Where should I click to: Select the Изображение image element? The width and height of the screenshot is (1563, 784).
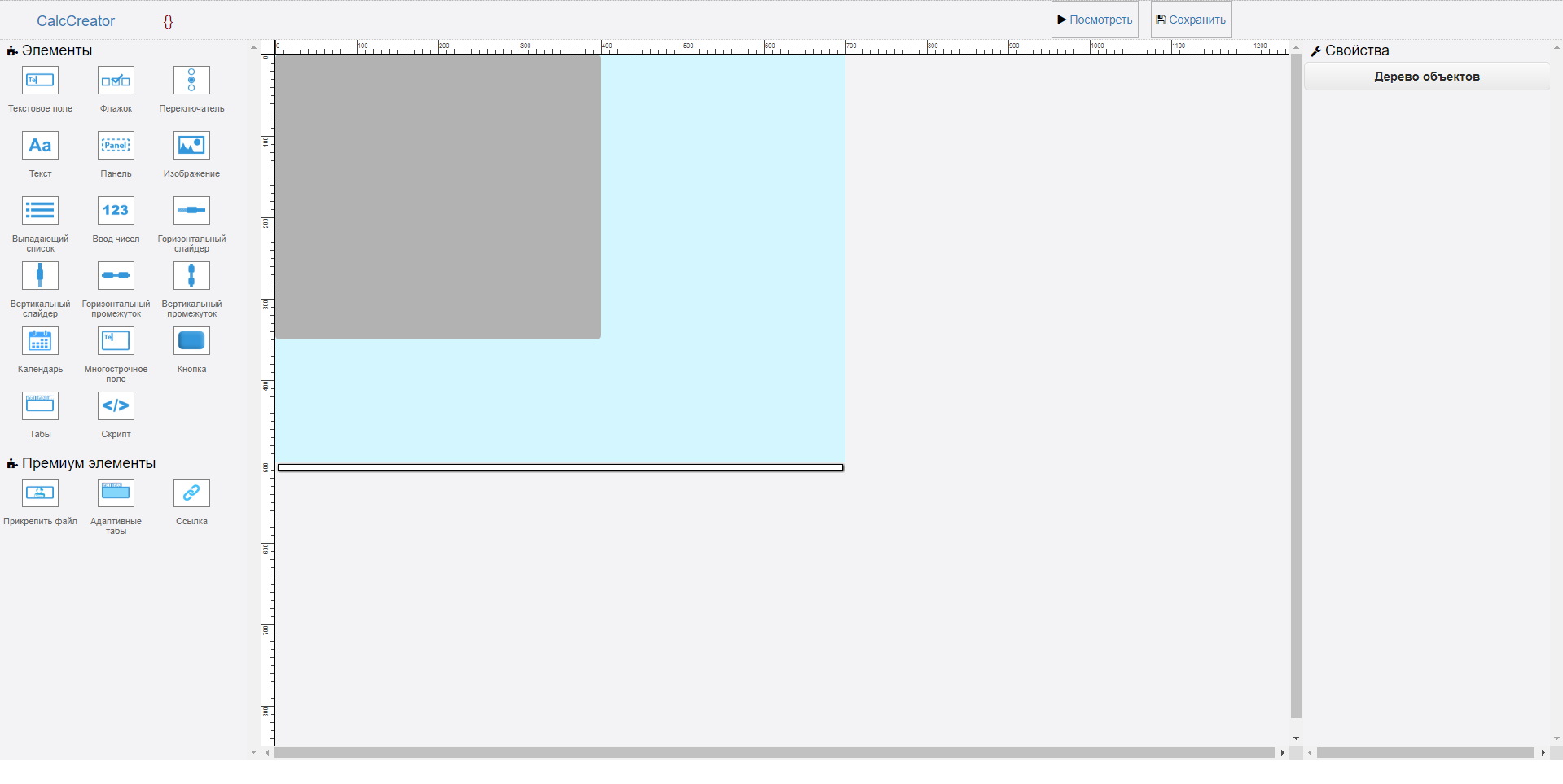tap(191, 146)
